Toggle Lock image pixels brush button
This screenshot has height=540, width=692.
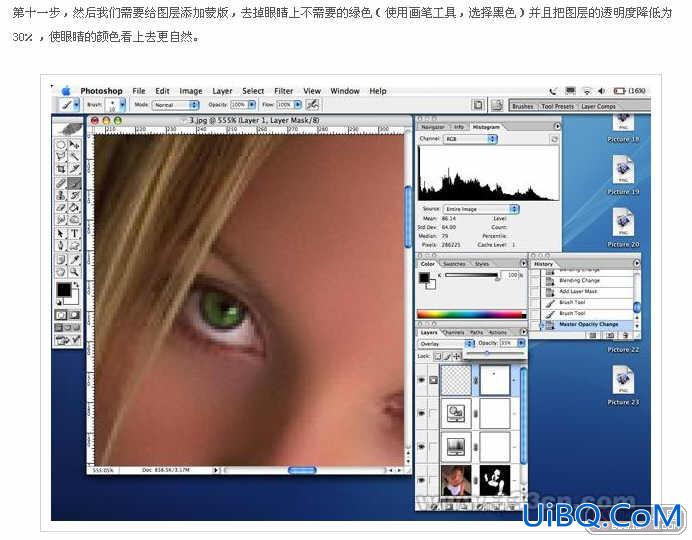(447, 356)
